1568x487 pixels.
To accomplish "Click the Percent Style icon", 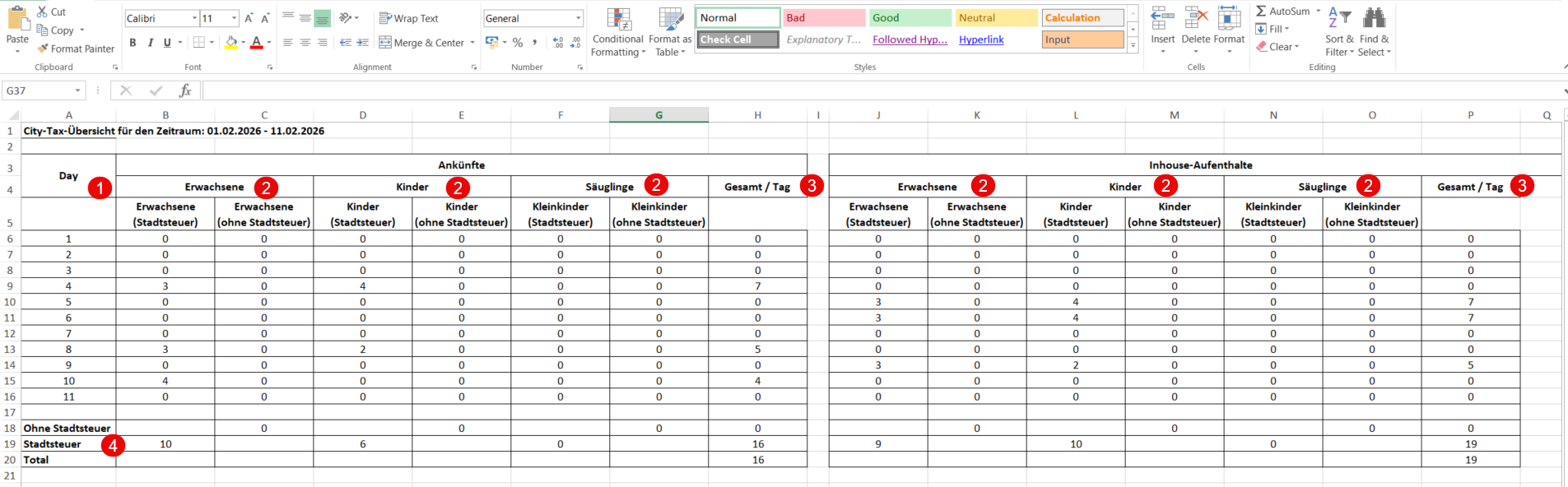I will click(518, 43).
